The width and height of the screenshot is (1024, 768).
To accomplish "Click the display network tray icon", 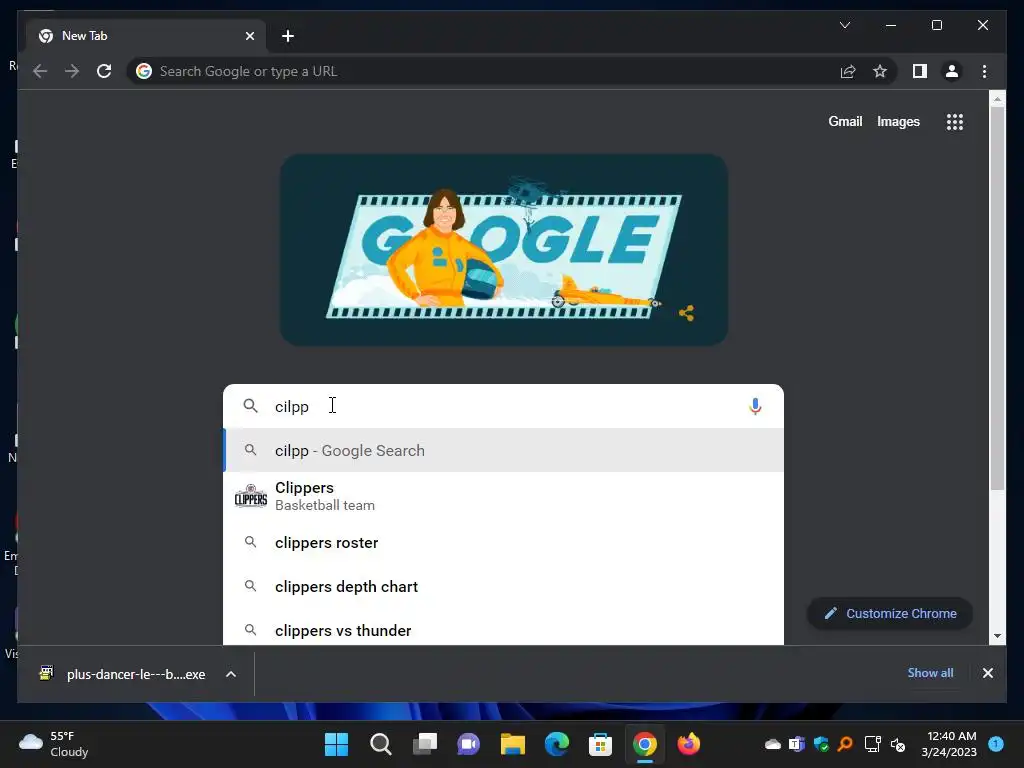I will coord(872,744).
